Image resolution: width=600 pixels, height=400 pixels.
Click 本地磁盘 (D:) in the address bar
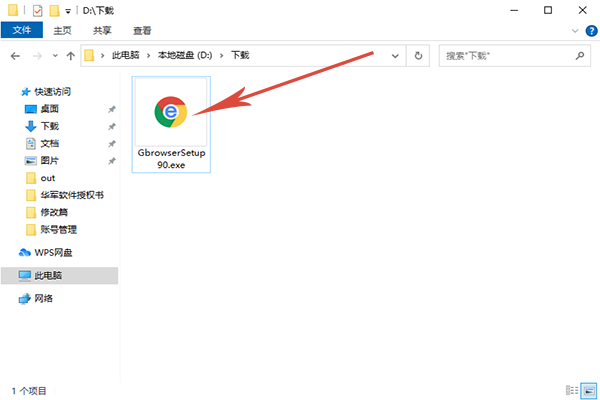(185, 56)
